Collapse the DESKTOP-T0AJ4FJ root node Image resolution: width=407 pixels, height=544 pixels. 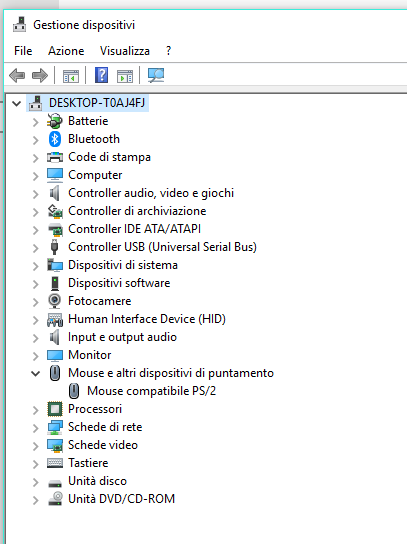pos(16,103)
